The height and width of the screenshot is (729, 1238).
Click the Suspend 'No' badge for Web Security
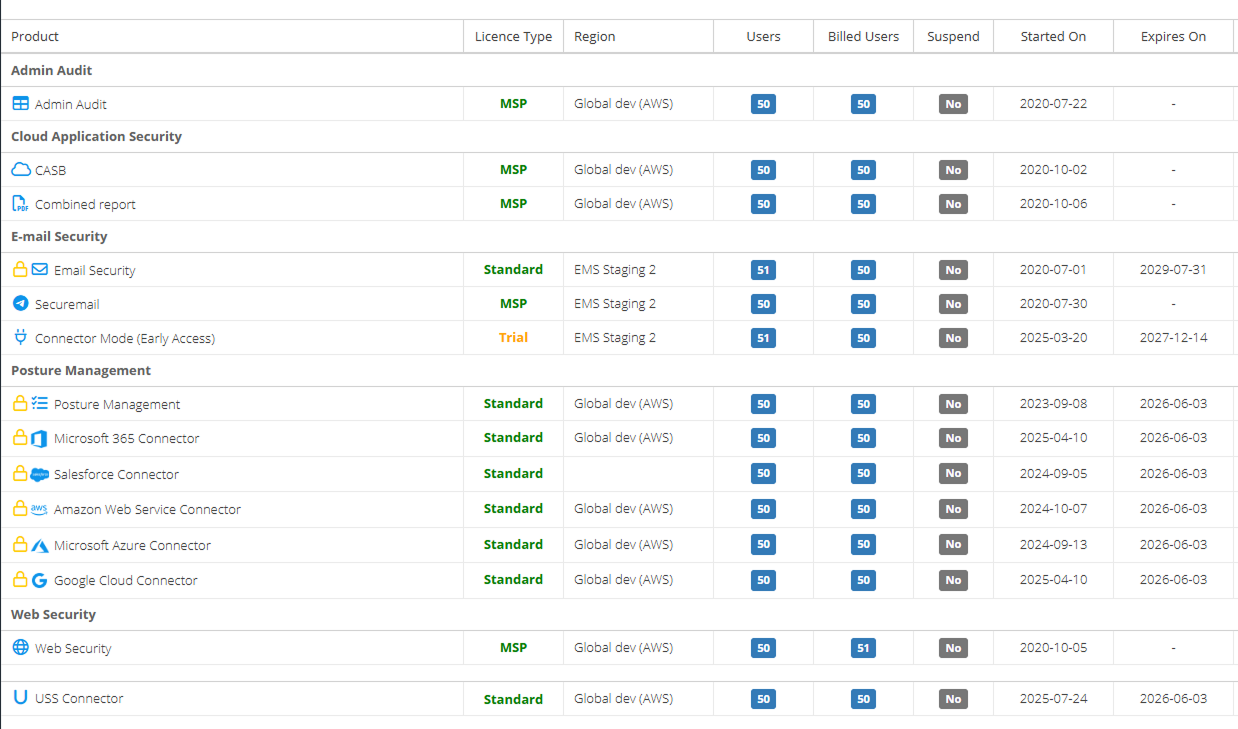pos(953,648)
